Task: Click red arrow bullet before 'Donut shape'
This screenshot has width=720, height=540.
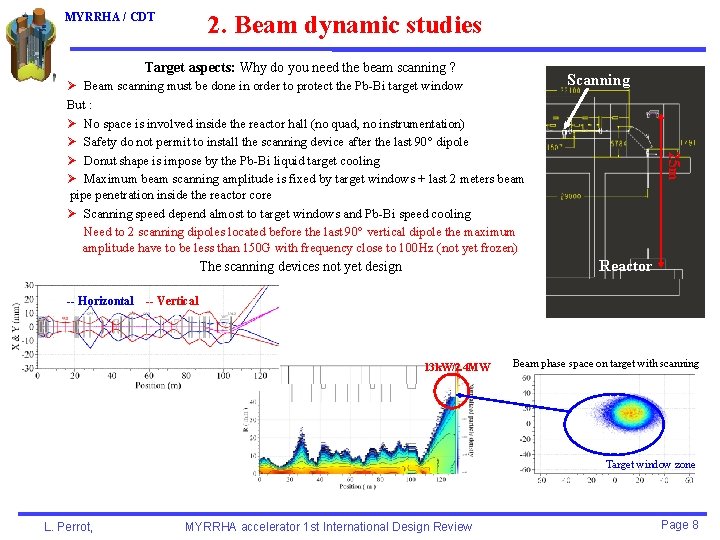Action: pos(72,160)
